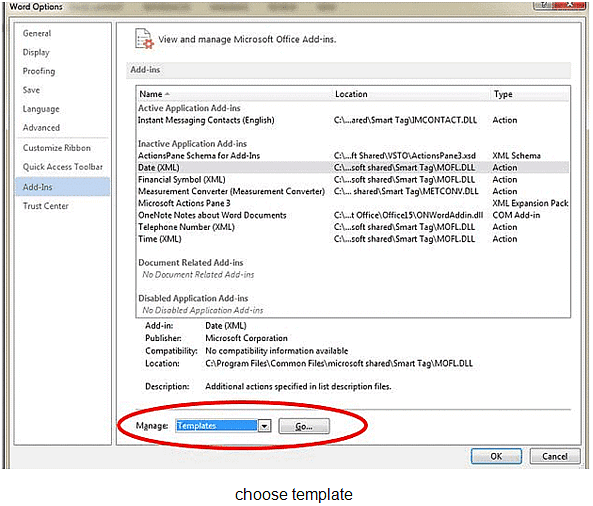Image resolution: width=593 pixels, height=506 pixels.
Task: Open the Manage dropdown arrow
Action: pos(264,426)
